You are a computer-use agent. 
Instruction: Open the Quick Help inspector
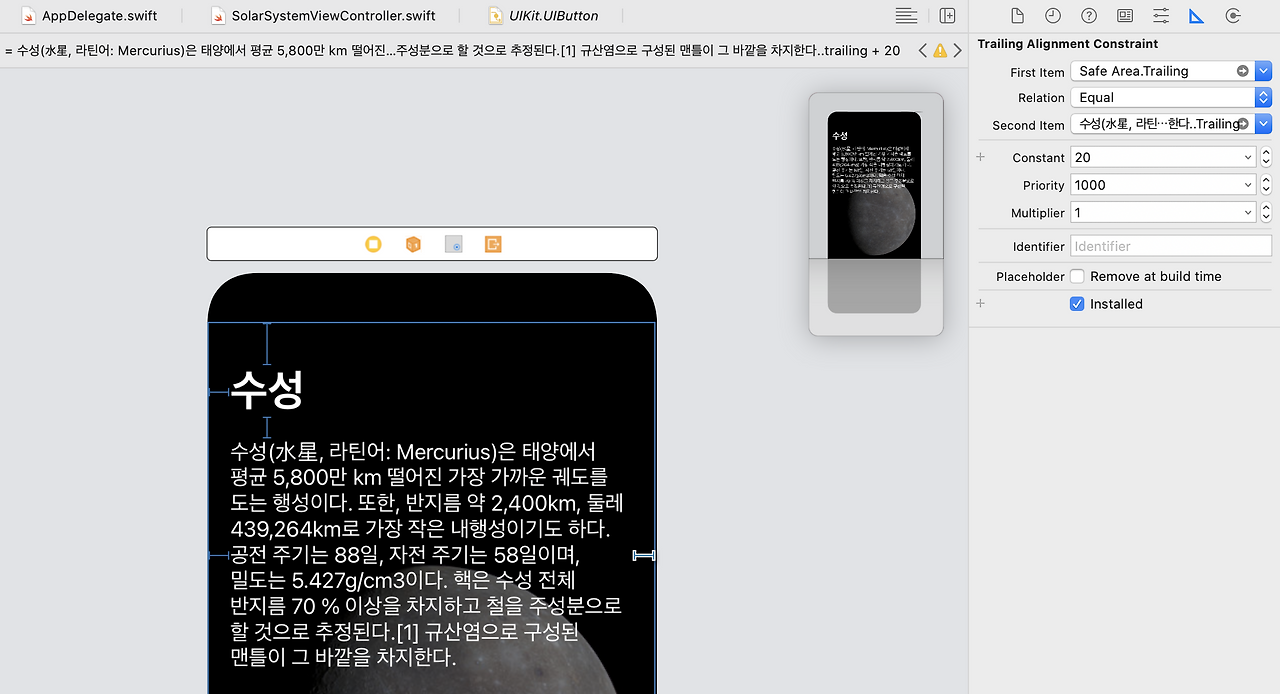[1089, 16]
